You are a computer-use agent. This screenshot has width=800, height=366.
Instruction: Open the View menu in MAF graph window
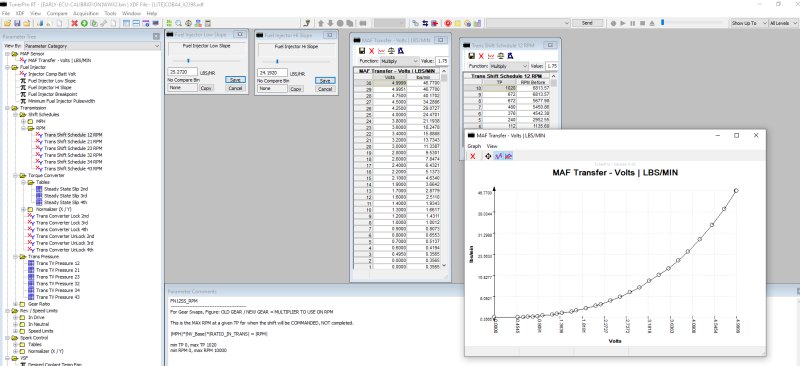(492, 146)
